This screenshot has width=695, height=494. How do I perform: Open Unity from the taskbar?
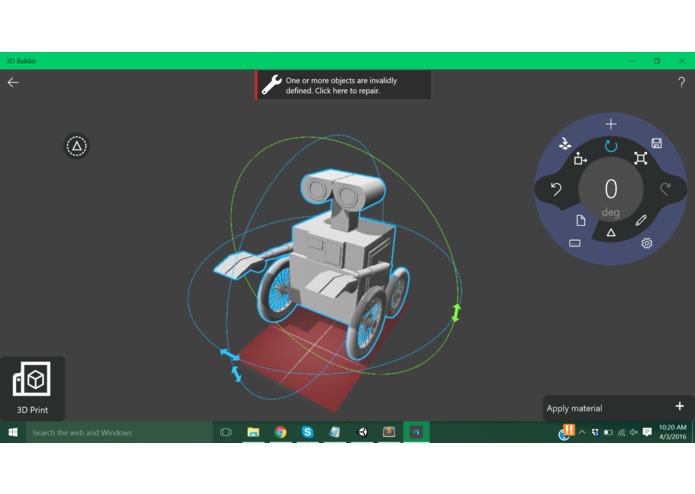pos(362,432)
